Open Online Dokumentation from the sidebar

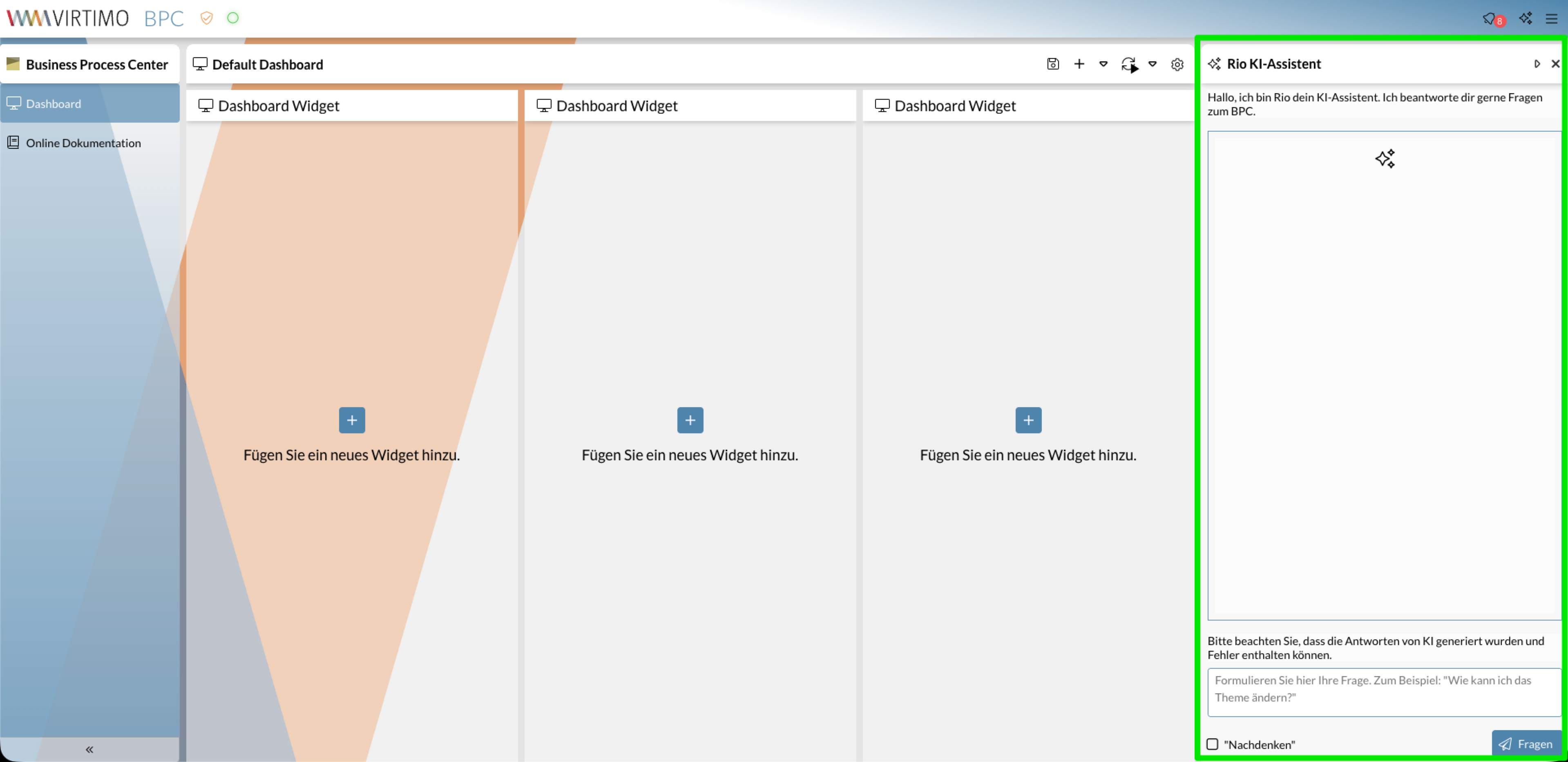point(83,143)
